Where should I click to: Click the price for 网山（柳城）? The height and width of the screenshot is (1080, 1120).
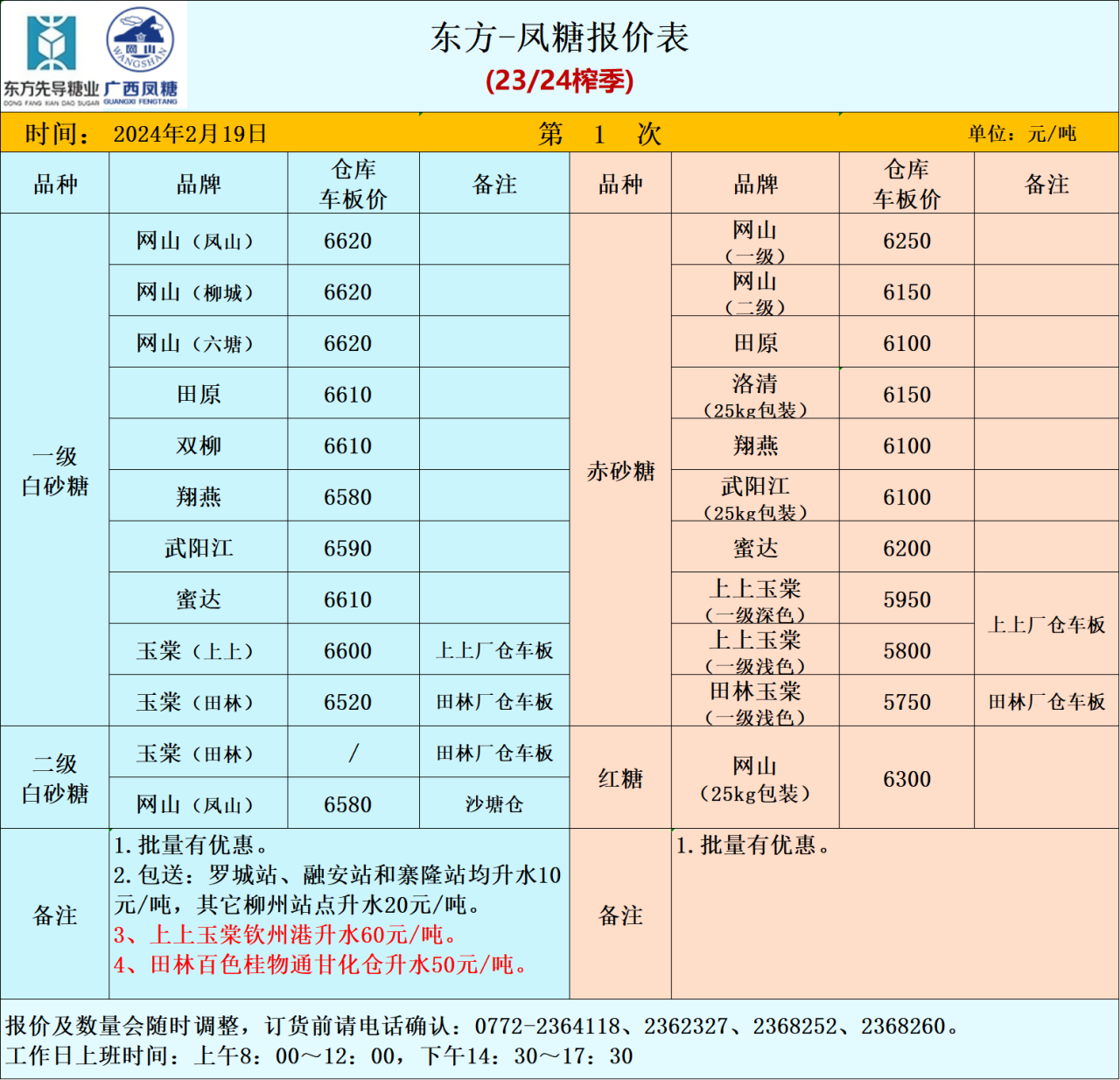click(348, 292)
